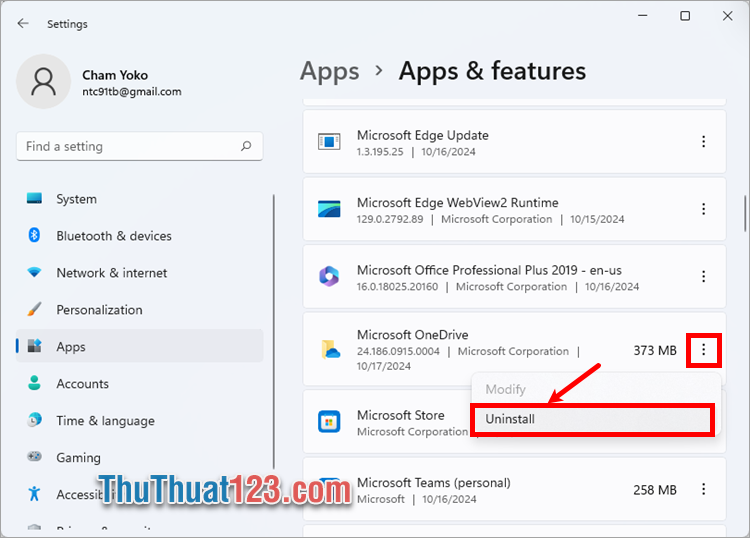The width and height of the screenshot is (750, 538).
Task: Click the Microsoft Edge Update app icon
Action: [x=329, y=142]
